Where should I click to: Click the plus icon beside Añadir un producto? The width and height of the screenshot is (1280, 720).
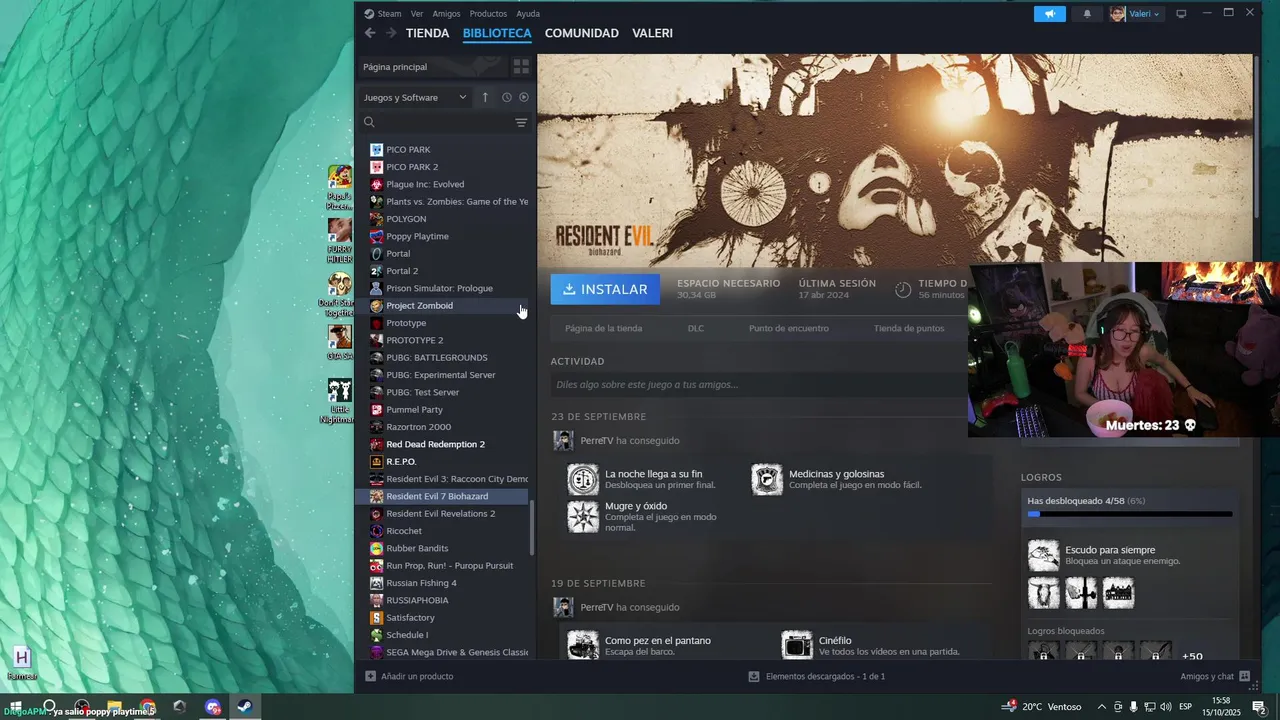coord(370,676)
